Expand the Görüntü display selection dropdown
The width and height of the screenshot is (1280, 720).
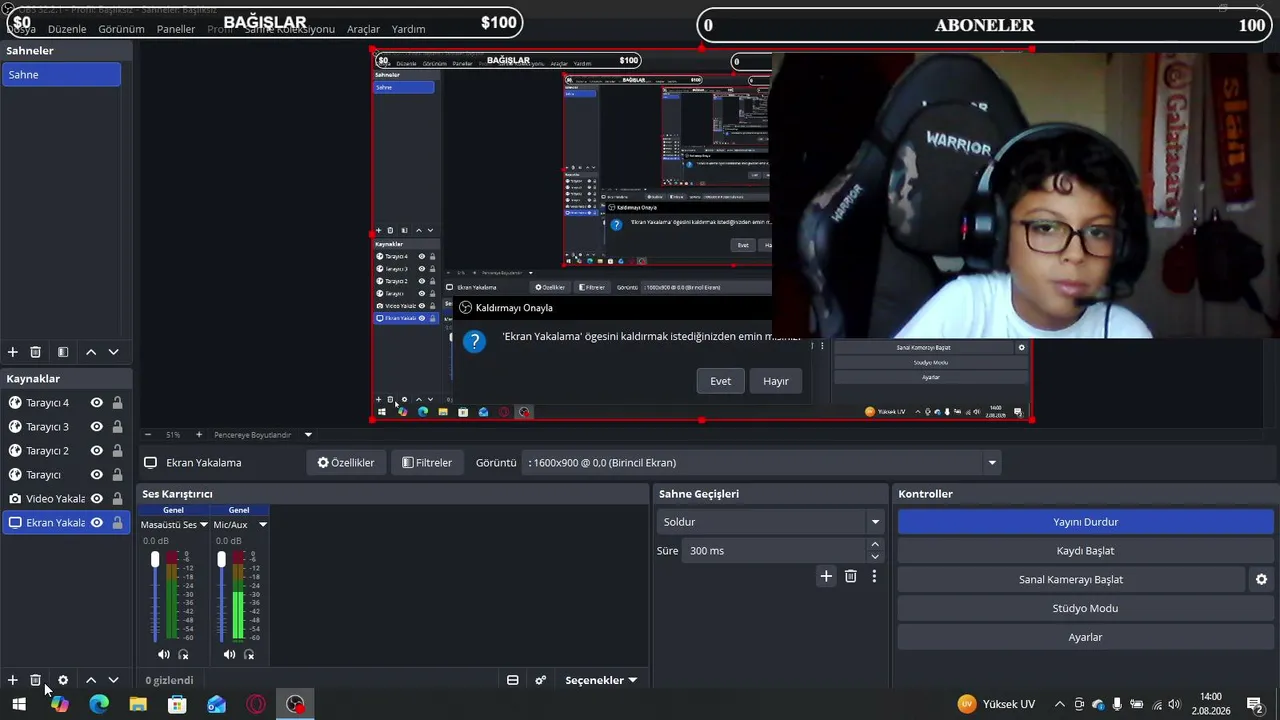tap(992, 463)
